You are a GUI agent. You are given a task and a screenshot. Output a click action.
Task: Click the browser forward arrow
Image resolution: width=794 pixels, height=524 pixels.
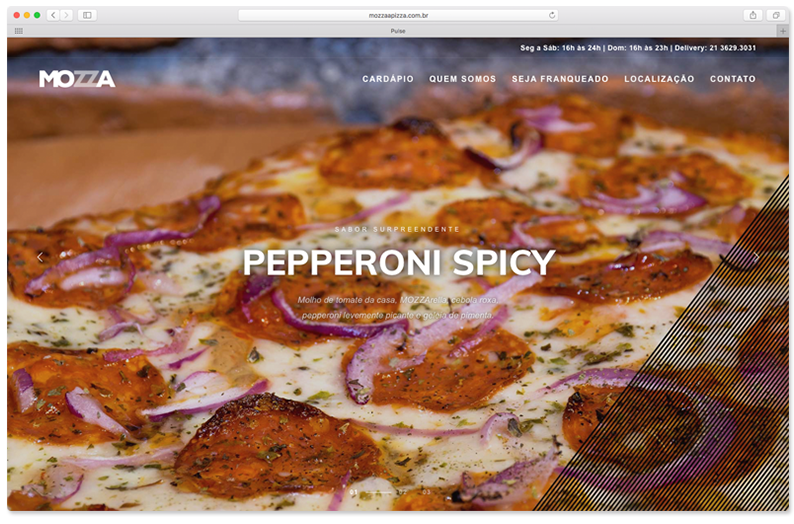pos(66,15)
